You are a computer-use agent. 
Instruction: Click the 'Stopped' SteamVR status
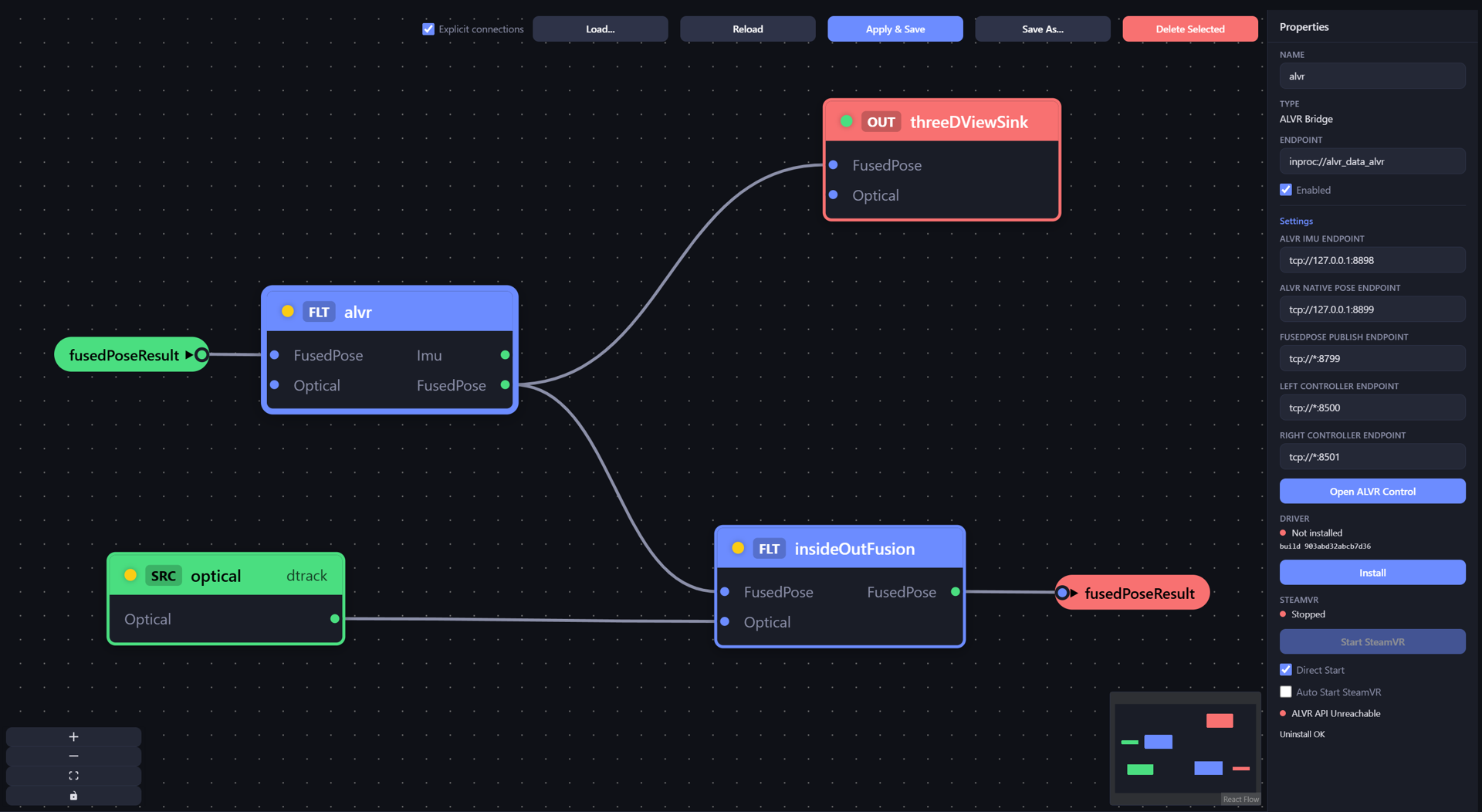1308,614
